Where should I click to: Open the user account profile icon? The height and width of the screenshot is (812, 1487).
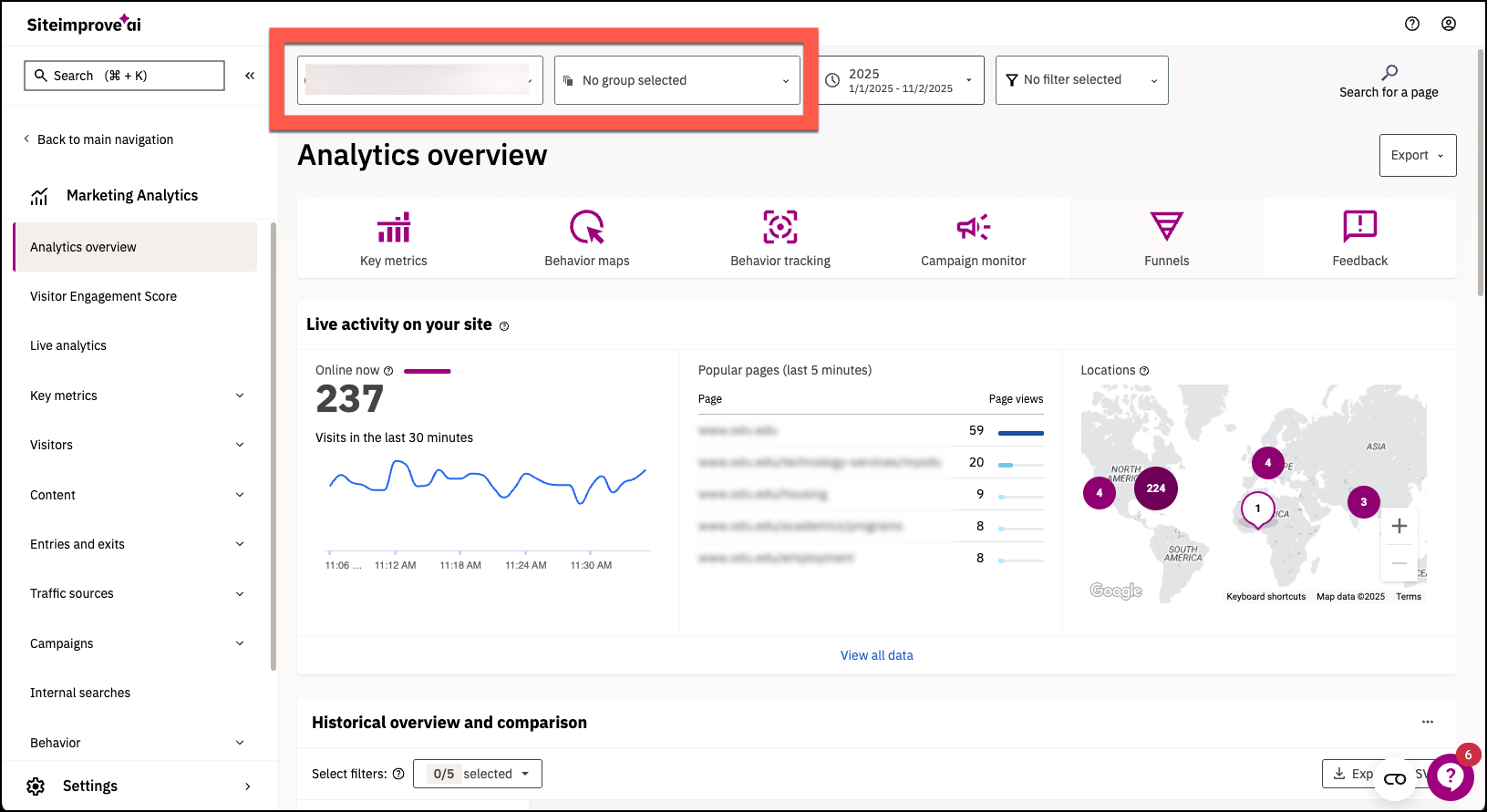coord(1449,24)
